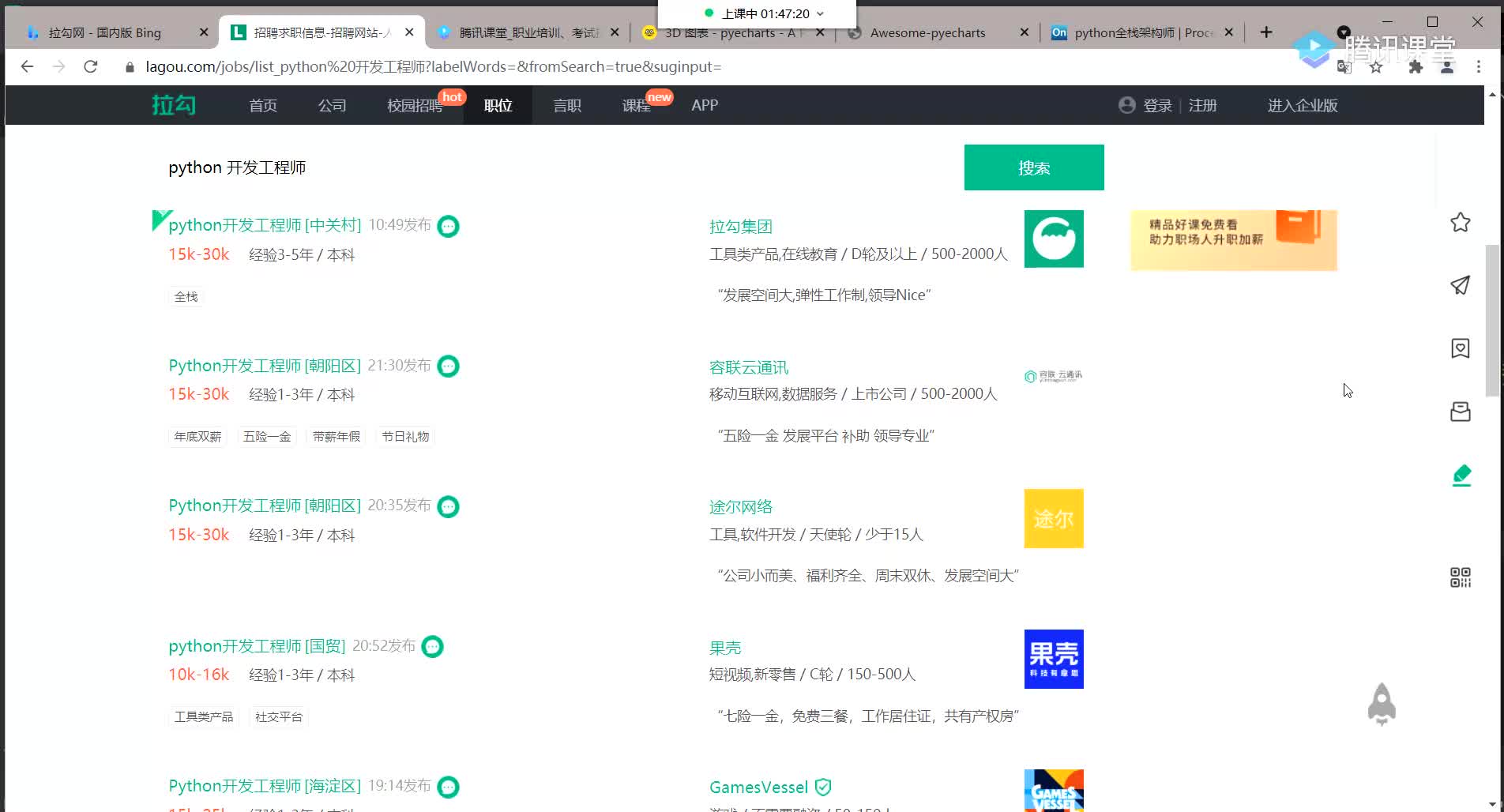
Task: Click the 注册 register link
Action: pyautogui.click(x=1202, y=106)
